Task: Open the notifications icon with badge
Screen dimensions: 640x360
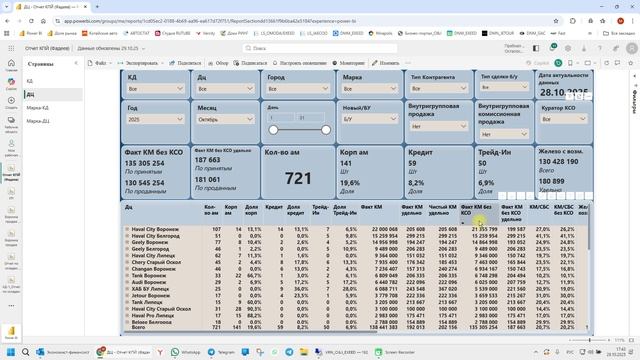Action: pyautogui.click(x=552, y=48)
